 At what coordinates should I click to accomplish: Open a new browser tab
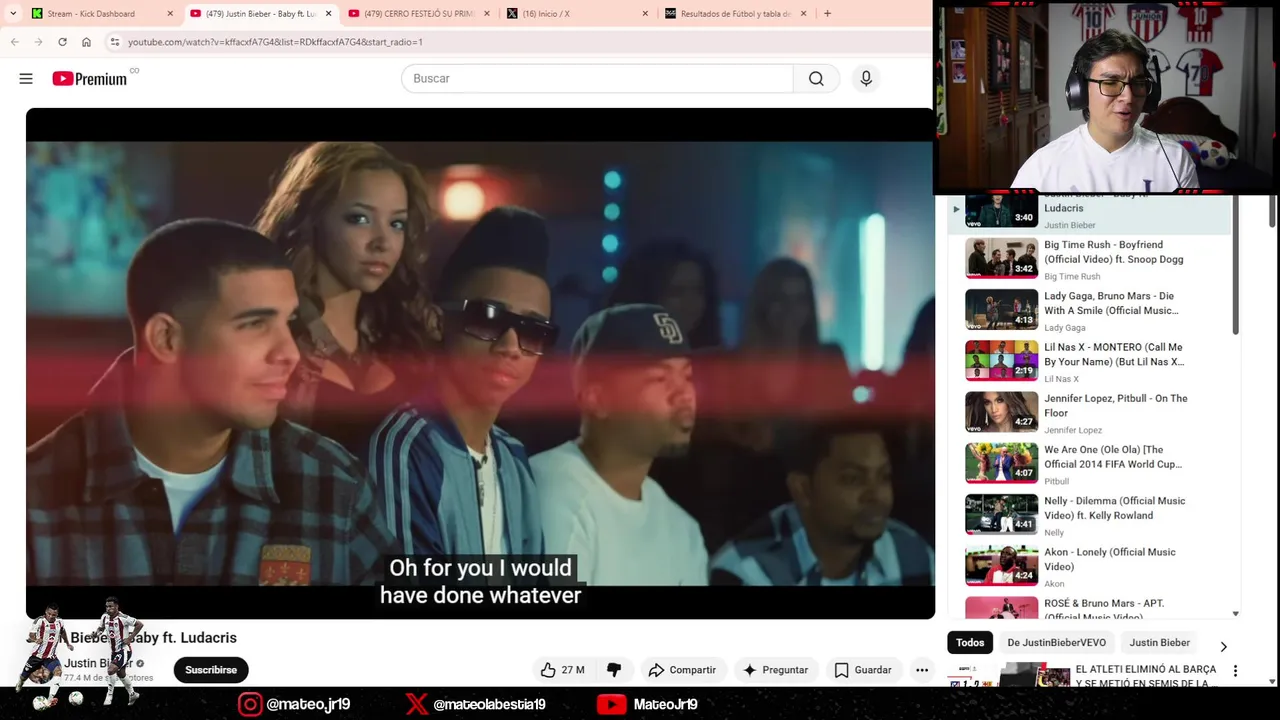827,14
